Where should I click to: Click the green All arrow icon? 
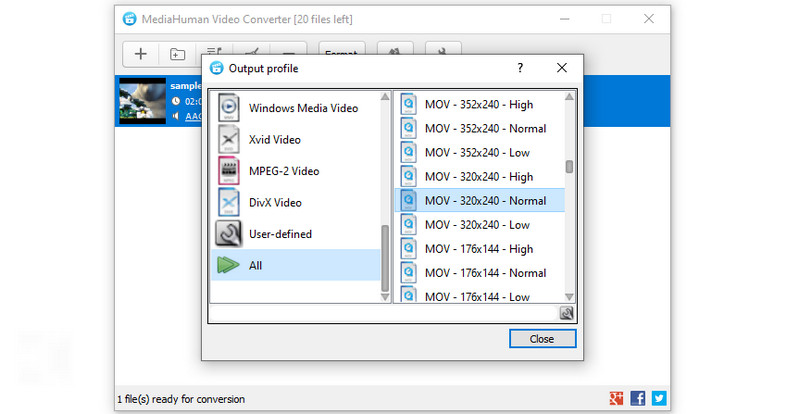click(x=228, y=265)
